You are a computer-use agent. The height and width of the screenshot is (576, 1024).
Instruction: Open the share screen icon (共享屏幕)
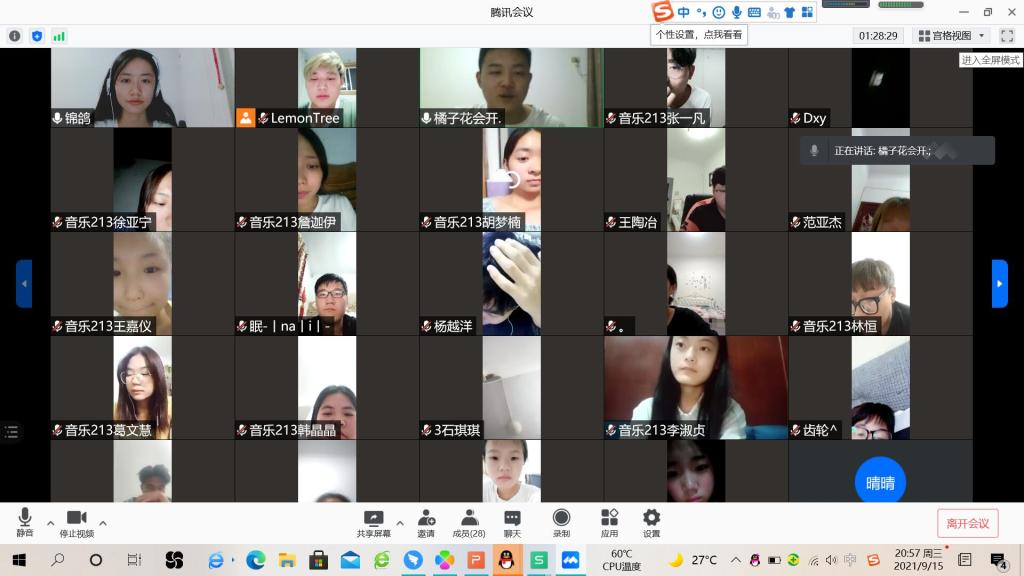374,519
